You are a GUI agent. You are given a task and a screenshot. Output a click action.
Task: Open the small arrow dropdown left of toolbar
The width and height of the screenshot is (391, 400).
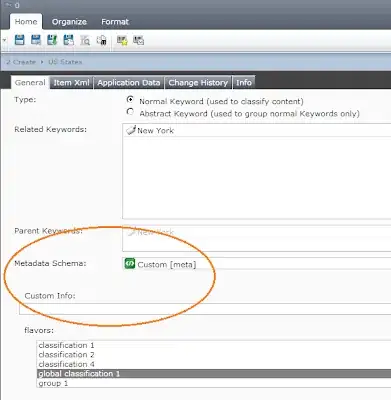(x=5, y=40)
